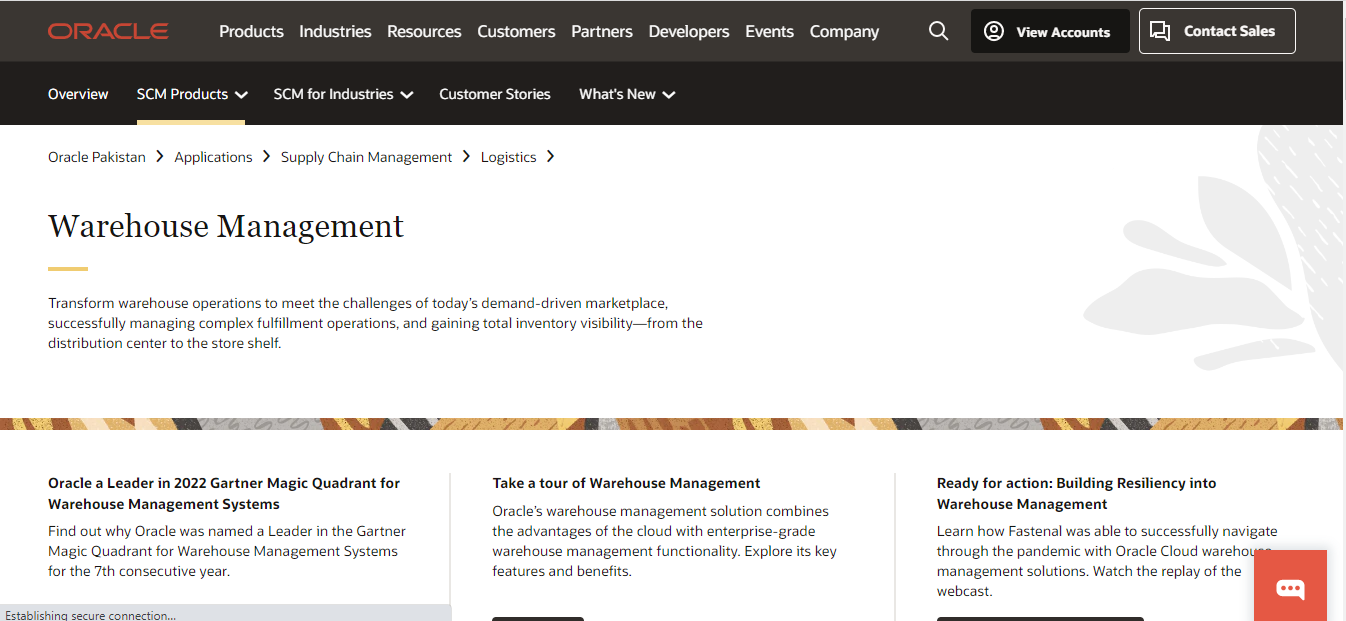
Task: Open the search magnifier icon
Action: pos(938,31)
